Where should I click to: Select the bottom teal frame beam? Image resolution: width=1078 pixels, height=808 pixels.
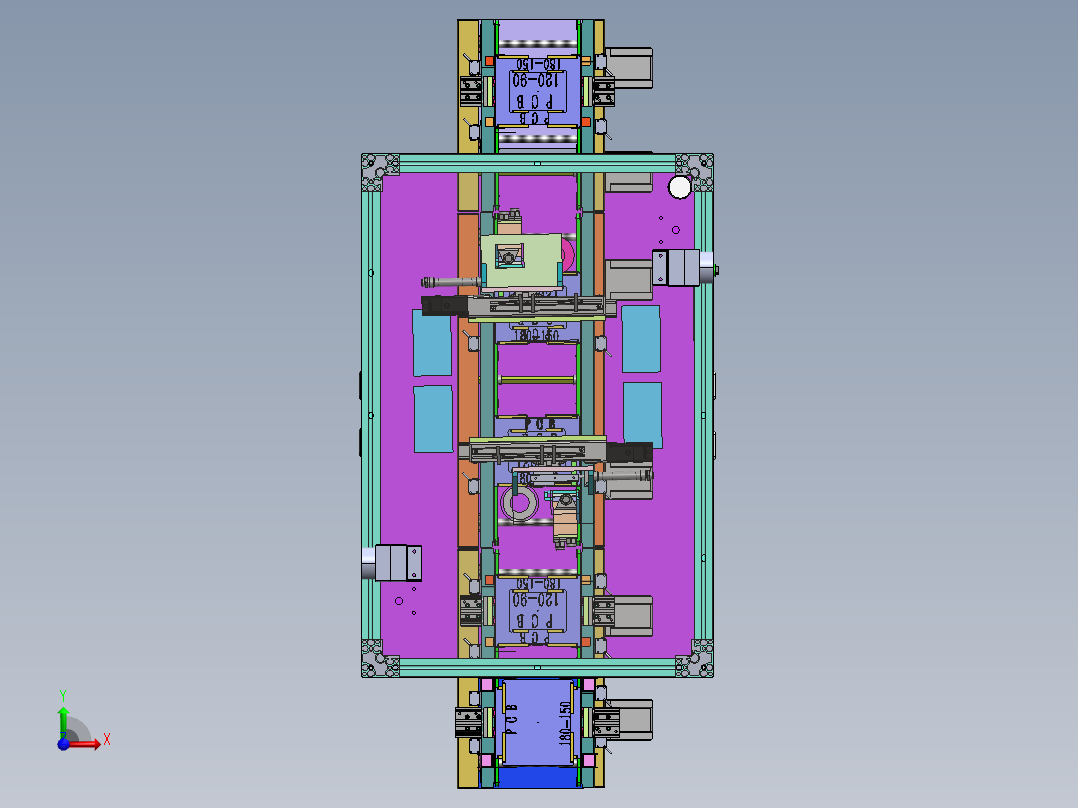(538, 667)
